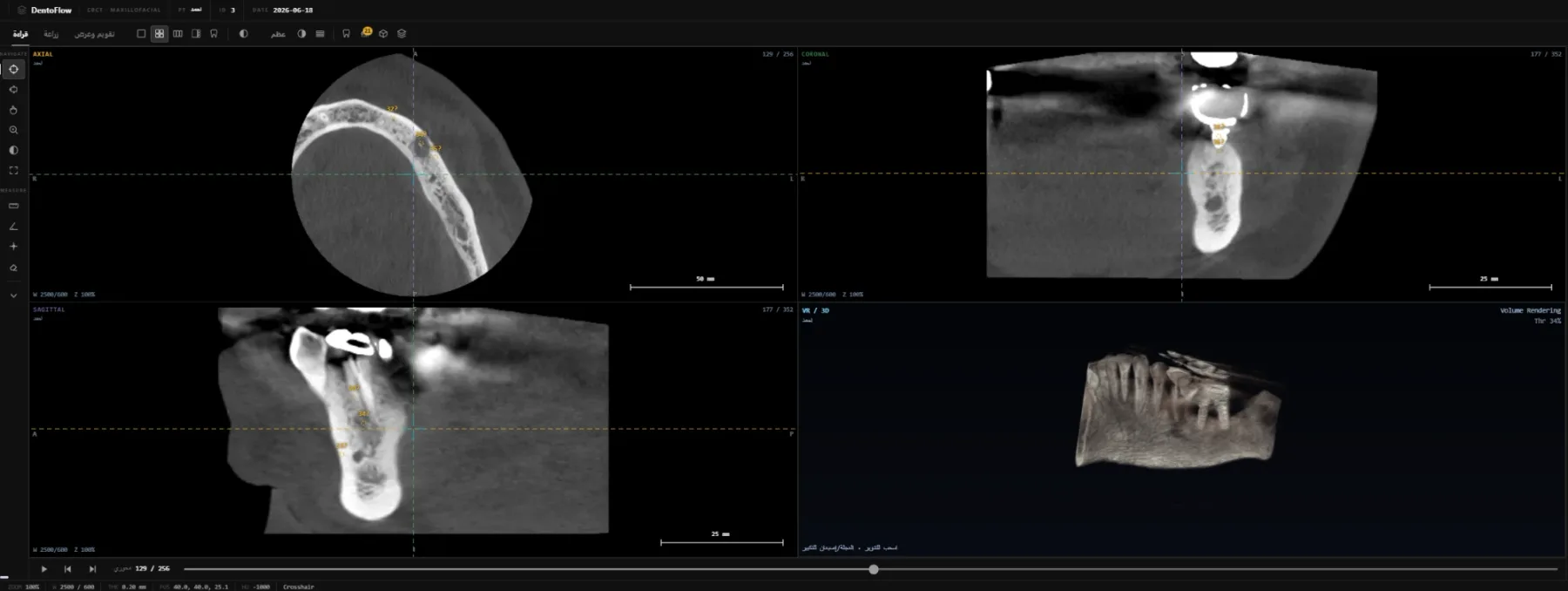
Task: Select the point marker measure tool
Action: coord(13,247)
